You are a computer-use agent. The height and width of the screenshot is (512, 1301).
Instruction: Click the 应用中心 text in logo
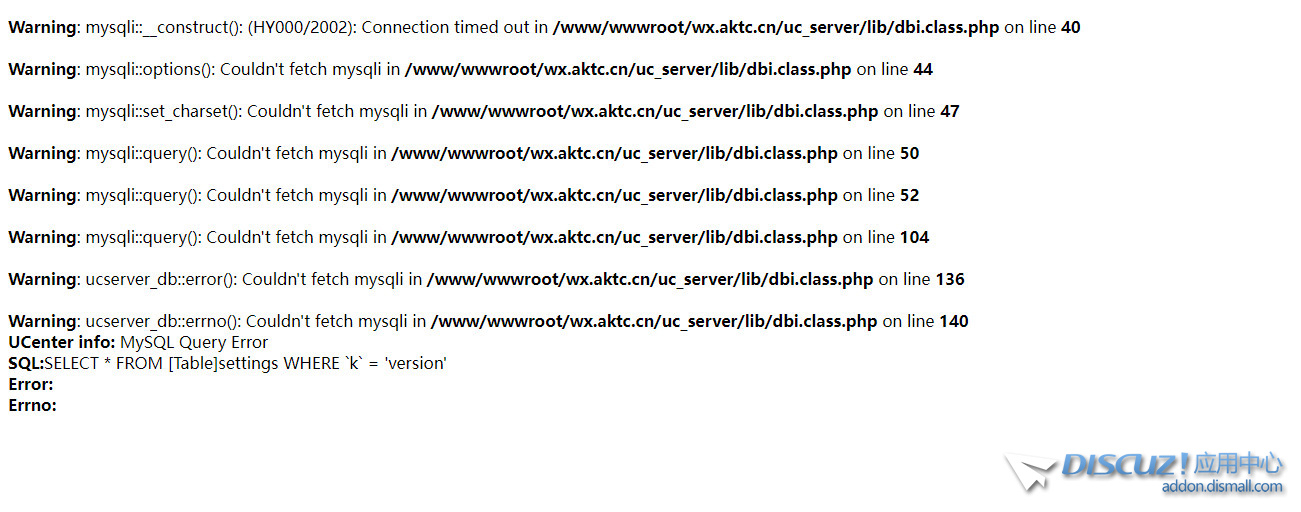1238,463
